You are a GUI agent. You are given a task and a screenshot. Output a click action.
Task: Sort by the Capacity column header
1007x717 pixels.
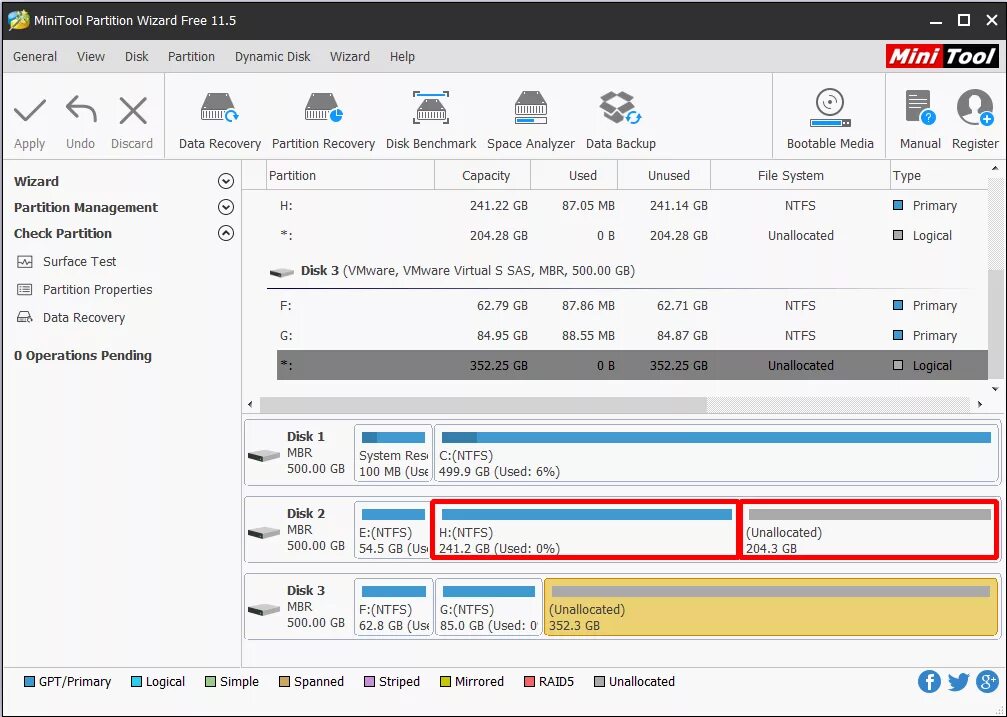(x=482, y=175)
